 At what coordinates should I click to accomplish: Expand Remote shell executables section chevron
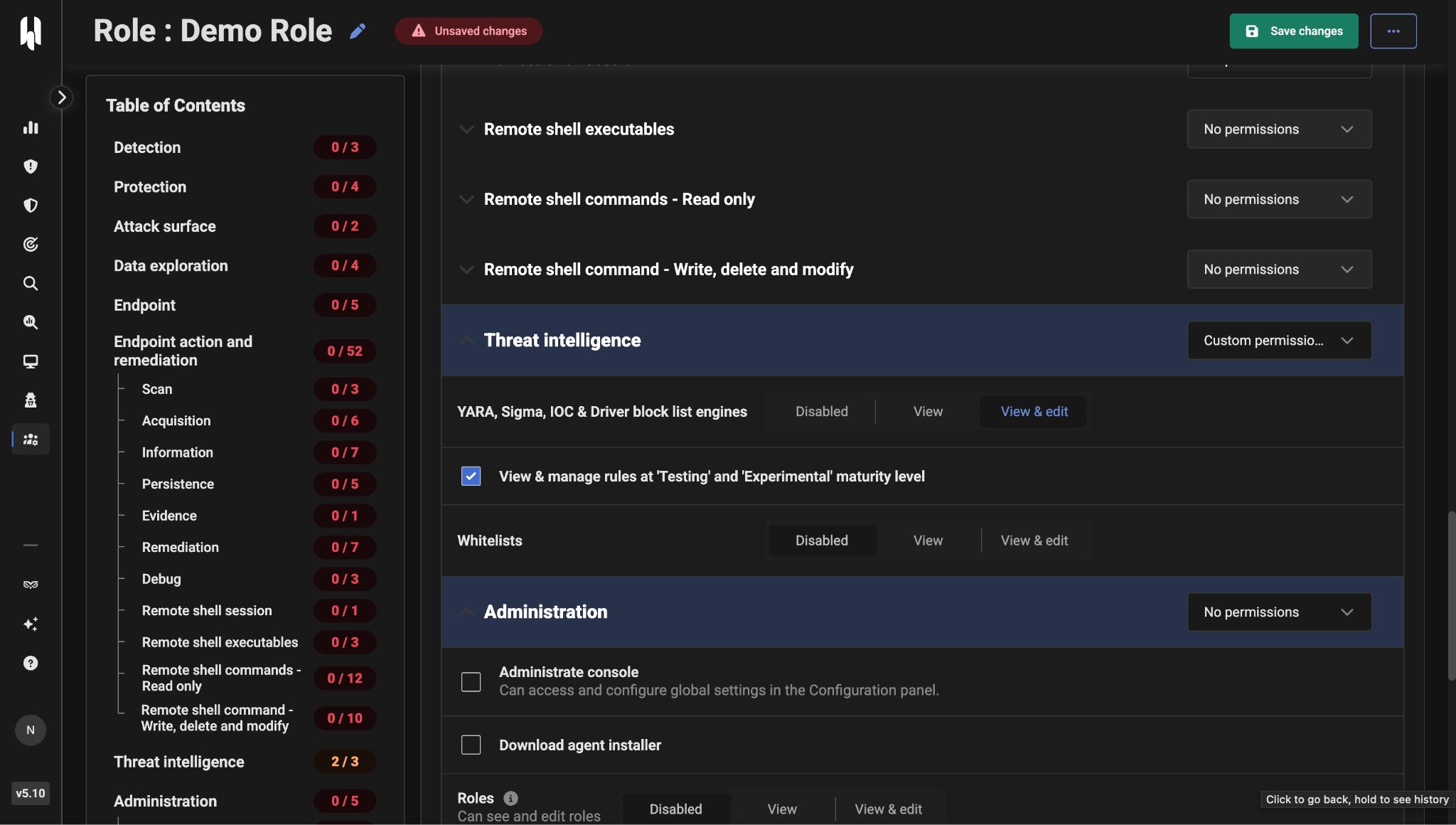[x=466, y=129]
